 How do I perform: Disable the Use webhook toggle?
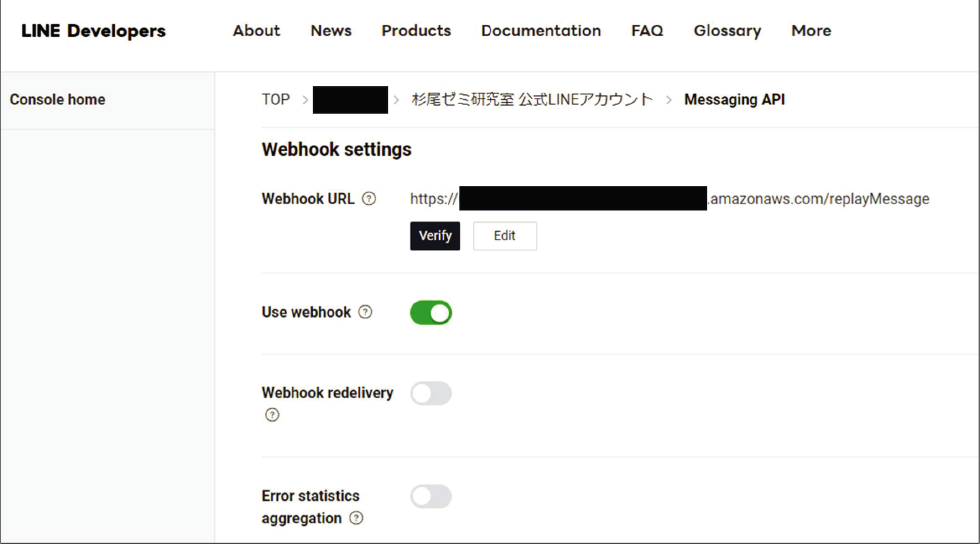pos(431,313)
